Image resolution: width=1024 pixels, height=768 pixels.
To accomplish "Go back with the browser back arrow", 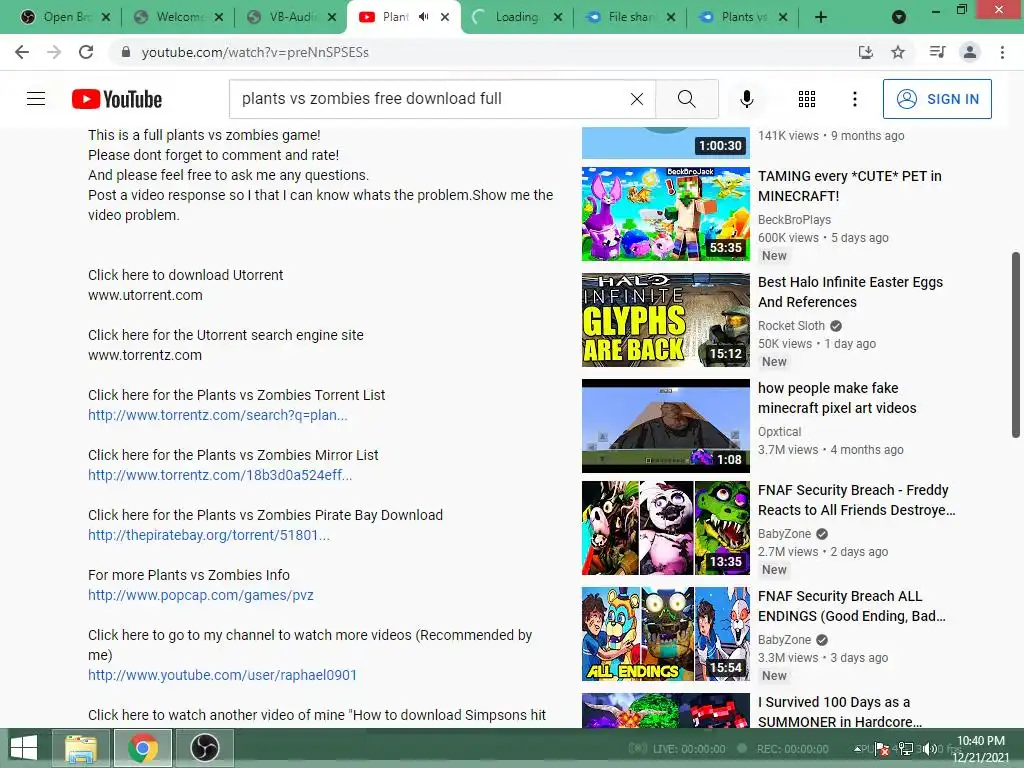I will (x=22, y=52).
